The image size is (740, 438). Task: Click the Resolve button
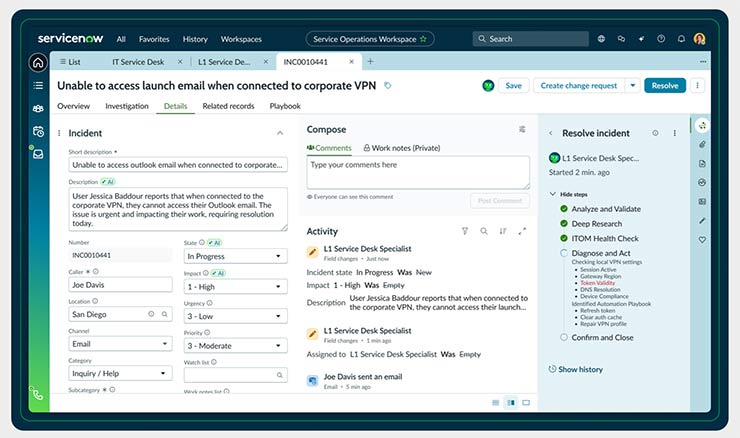(664, 86)
